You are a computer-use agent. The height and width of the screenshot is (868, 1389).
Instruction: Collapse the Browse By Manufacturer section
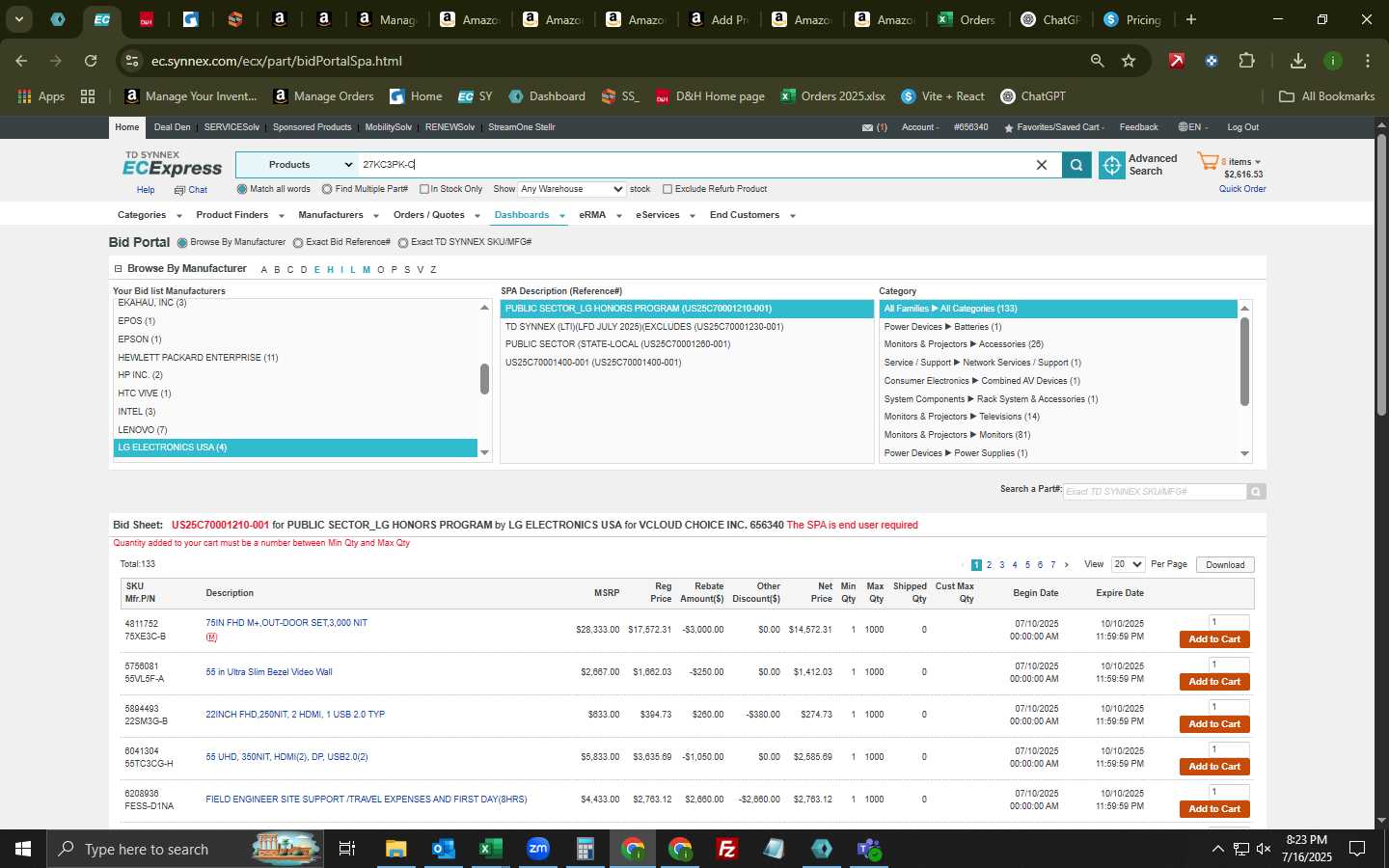(118, 269)
